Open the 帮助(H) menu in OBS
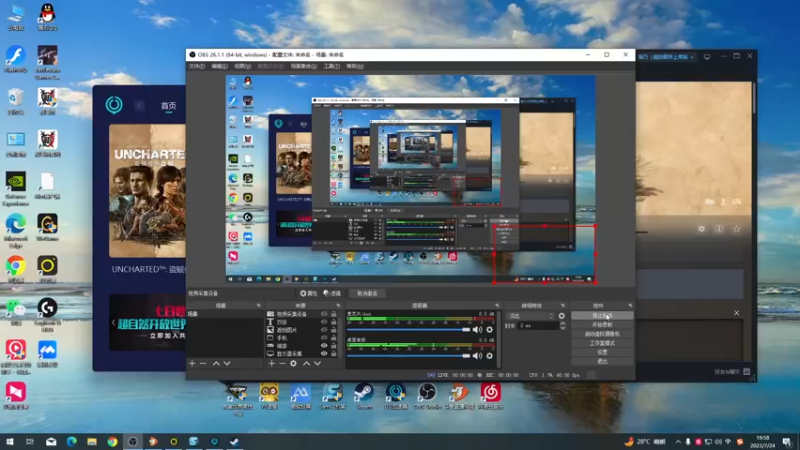 tap(355, 66)
